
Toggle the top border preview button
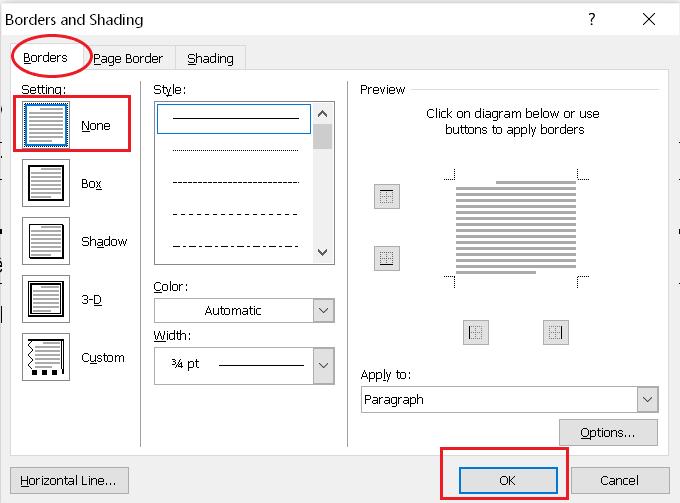click(x=387, y=196)
